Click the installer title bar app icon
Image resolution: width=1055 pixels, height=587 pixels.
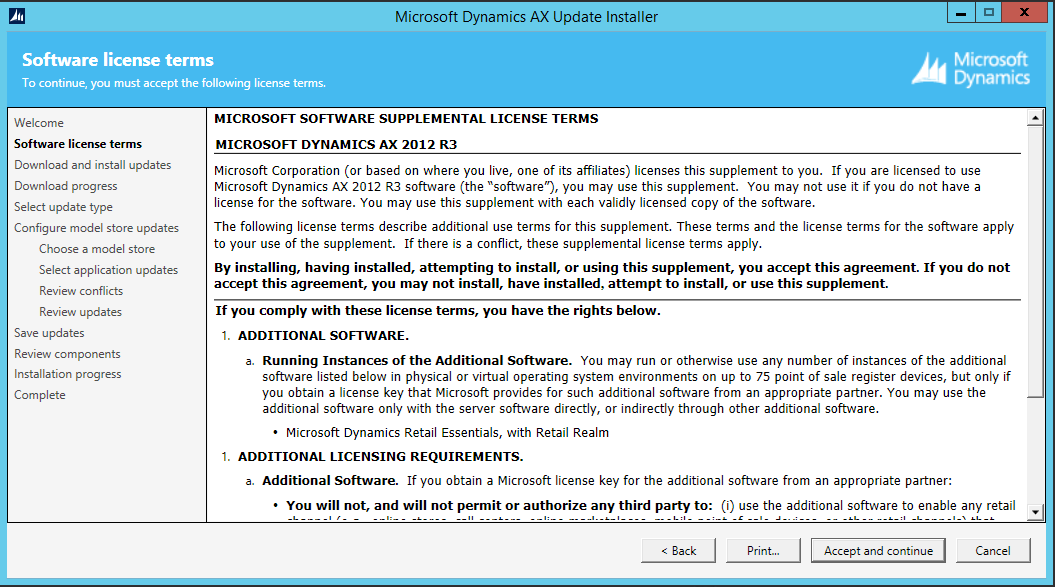click(x=17, y=15)
